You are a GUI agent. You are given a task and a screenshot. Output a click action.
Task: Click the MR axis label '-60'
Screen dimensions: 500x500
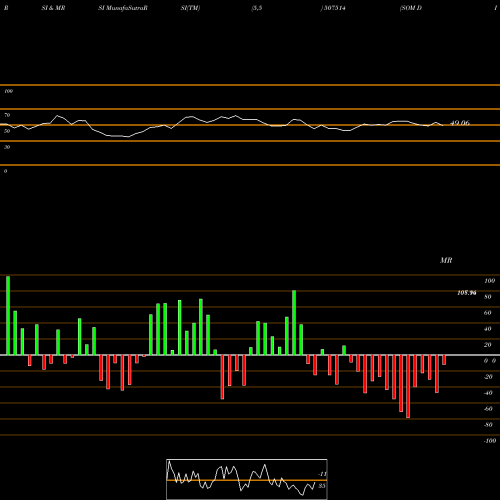click(x=488, y=409)
